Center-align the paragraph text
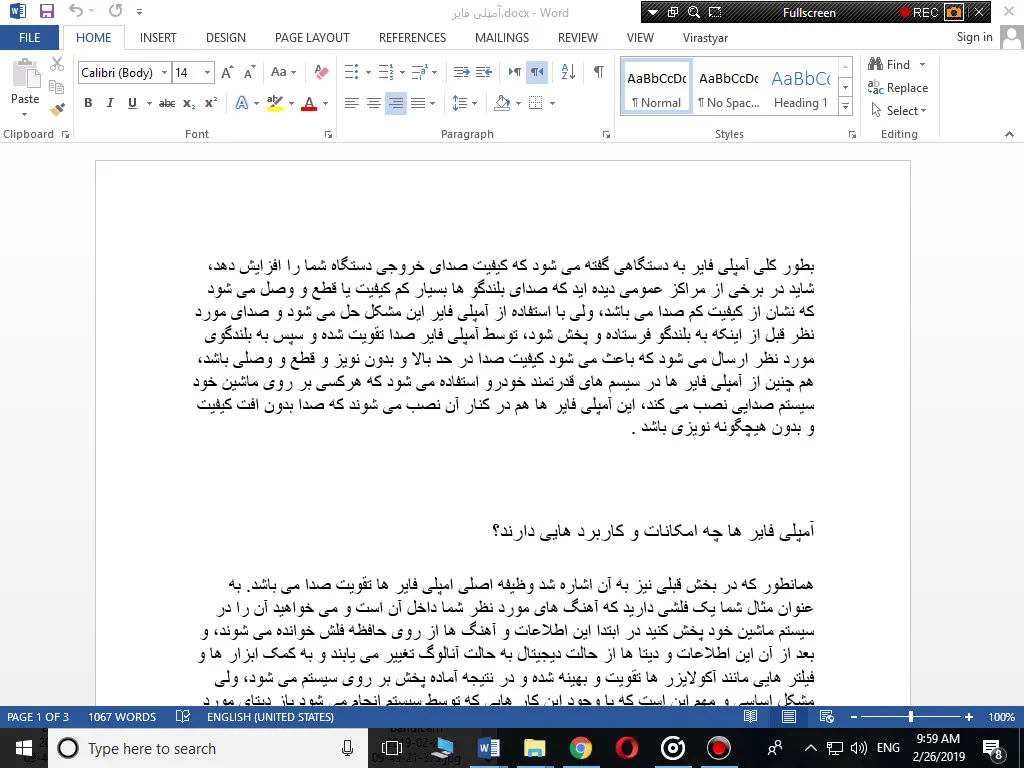This screenshot has width=1024, height=768. point(373,103)
